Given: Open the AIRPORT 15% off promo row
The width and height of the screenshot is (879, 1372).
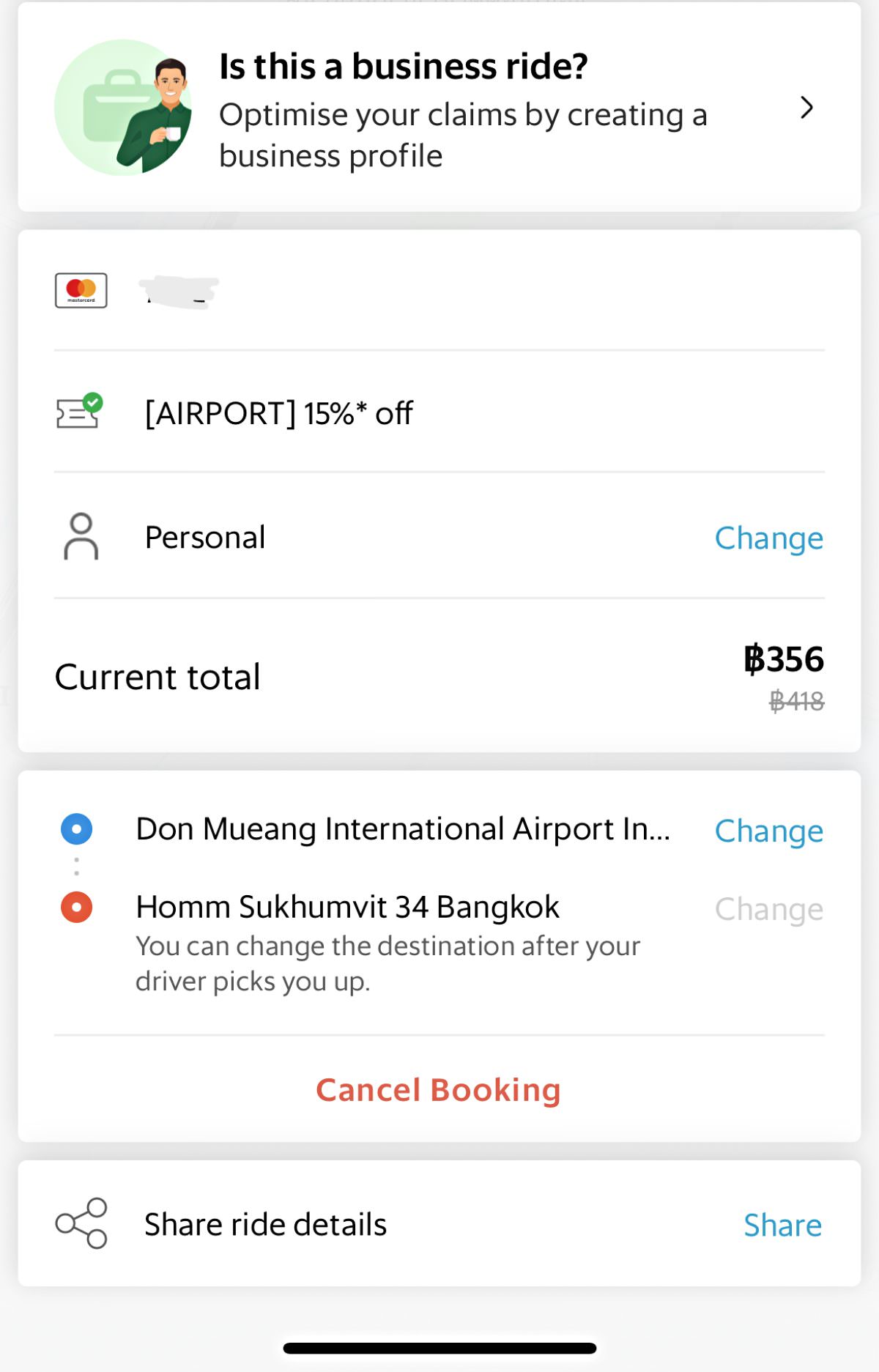Looking at the screenshot, I should (439, 412).
